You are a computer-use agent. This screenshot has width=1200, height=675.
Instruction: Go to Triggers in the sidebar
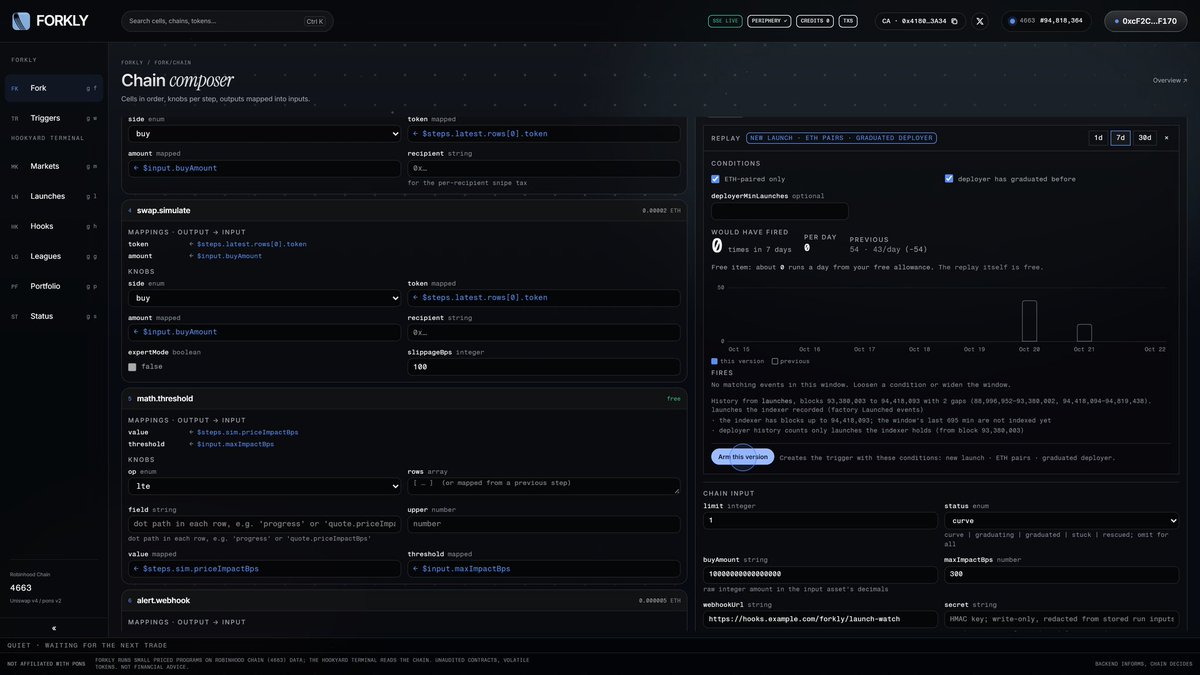tap(53, 118)
